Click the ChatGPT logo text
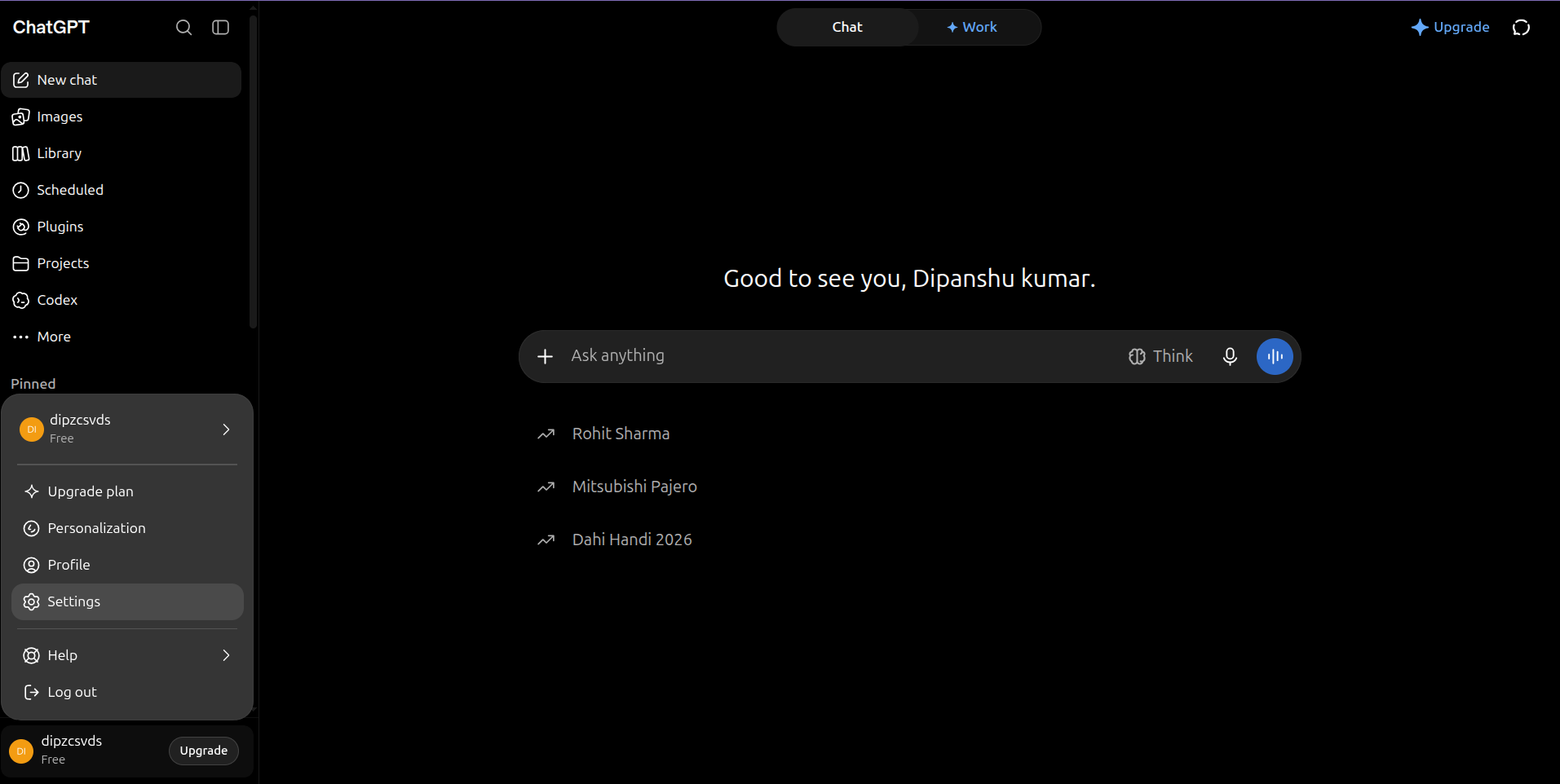 coord(51,27)
